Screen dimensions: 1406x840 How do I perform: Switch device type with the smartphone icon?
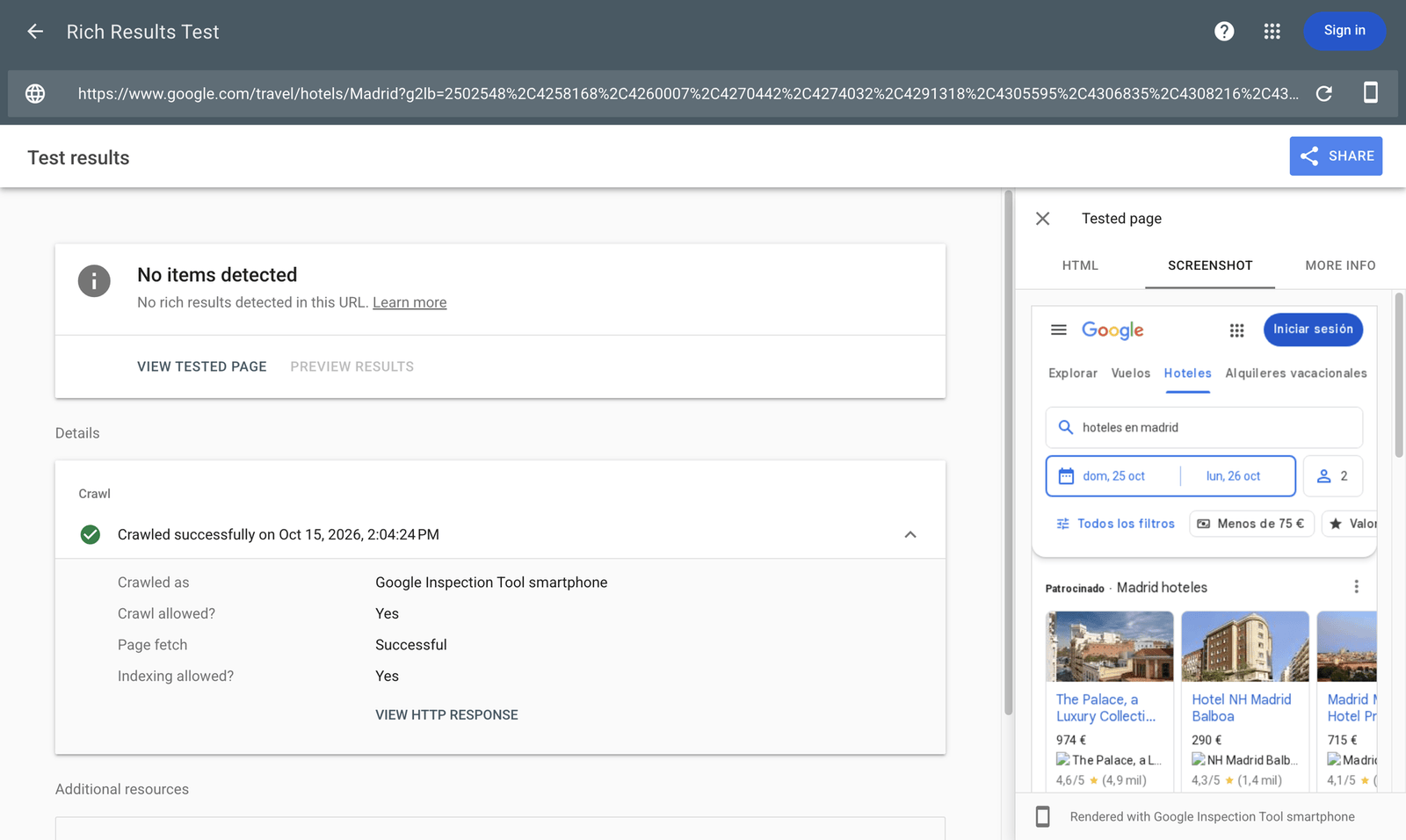point(1370,92)
